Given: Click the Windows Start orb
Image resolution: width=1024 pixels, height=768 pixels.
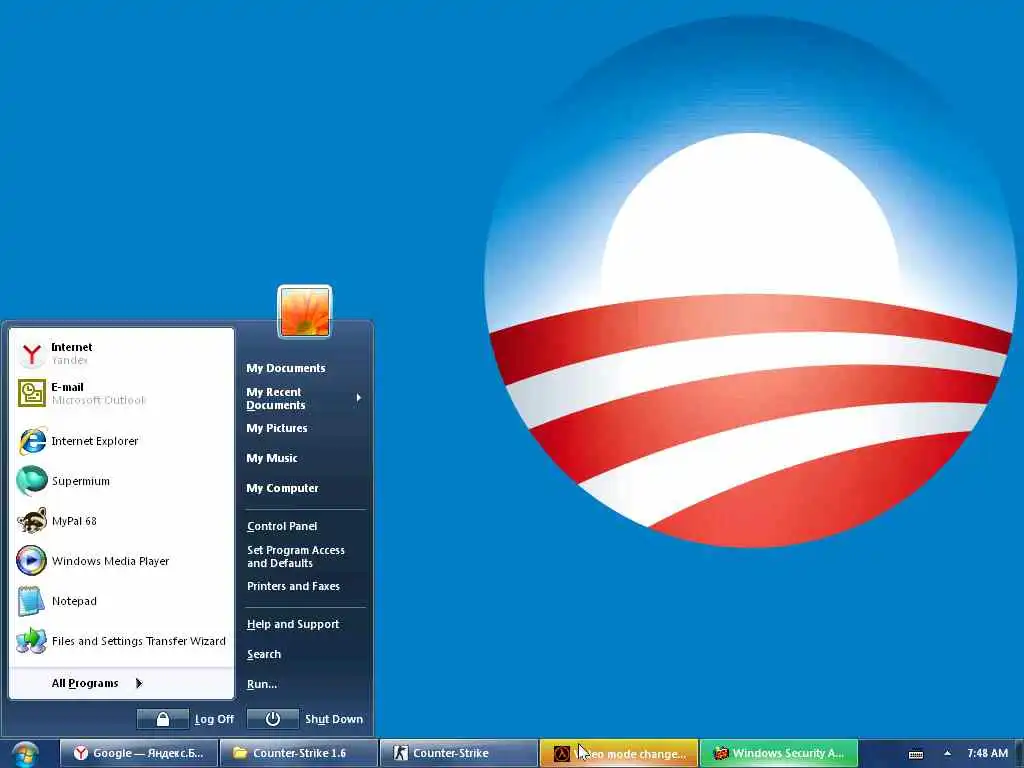Looking at the screenshot, I should coord(25,754).
